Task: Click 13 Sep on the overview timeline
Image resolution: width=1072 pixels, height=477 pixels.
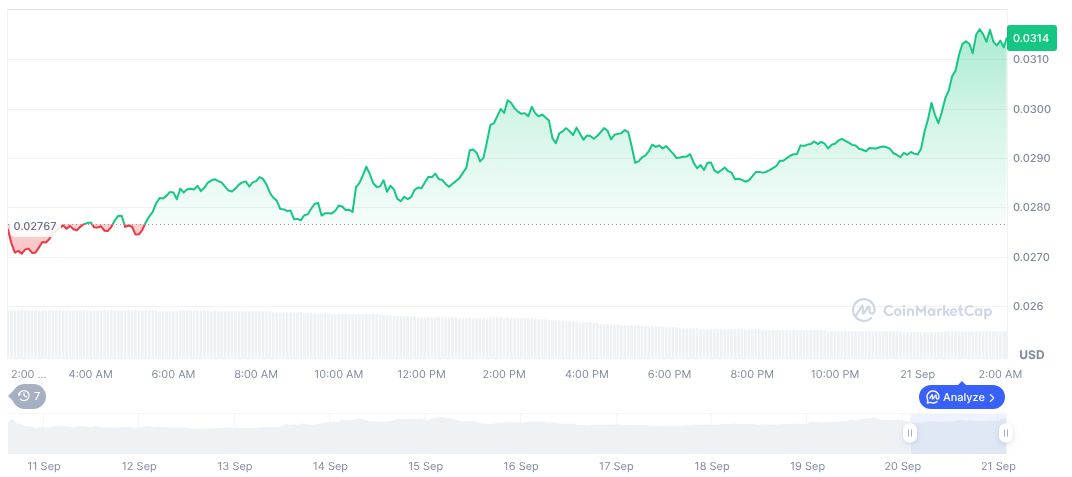Action: [233, 466]
